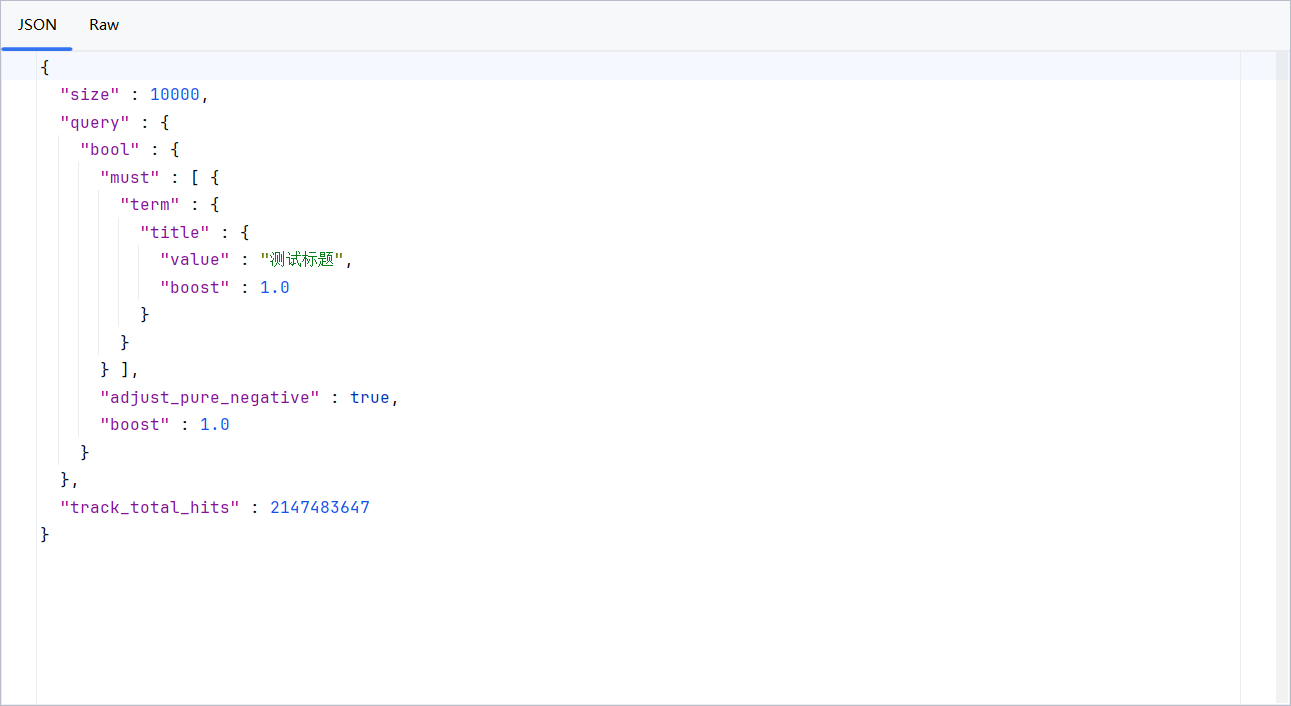Viewport: 1291px width, 706px height.
Task: Click the "adjust_pure_negative" key
Action: coord(210,398)
